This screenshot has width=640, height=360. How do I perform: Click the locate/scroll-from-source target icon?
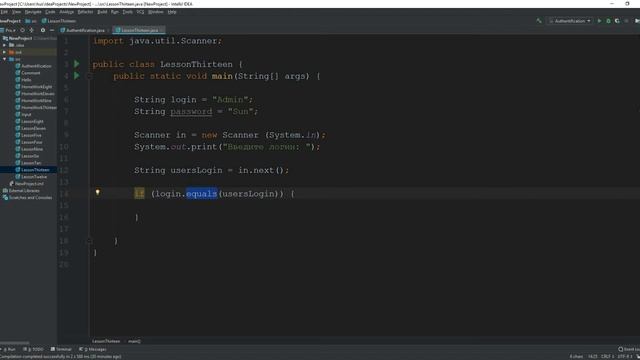22,30
